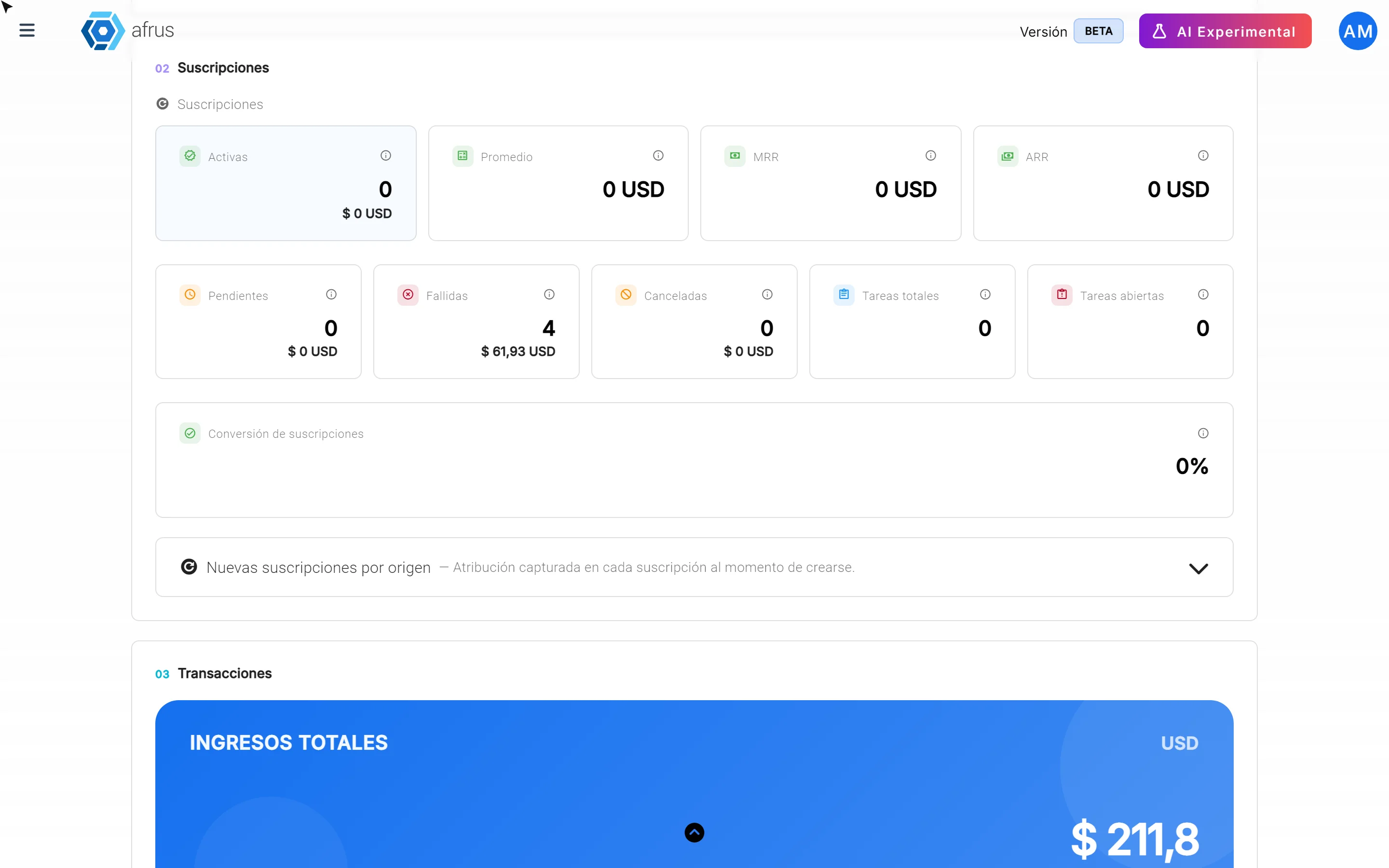The image size is (1389, 868).
Task: Show info tooltip for Promedio card
Action: (658, 156)
